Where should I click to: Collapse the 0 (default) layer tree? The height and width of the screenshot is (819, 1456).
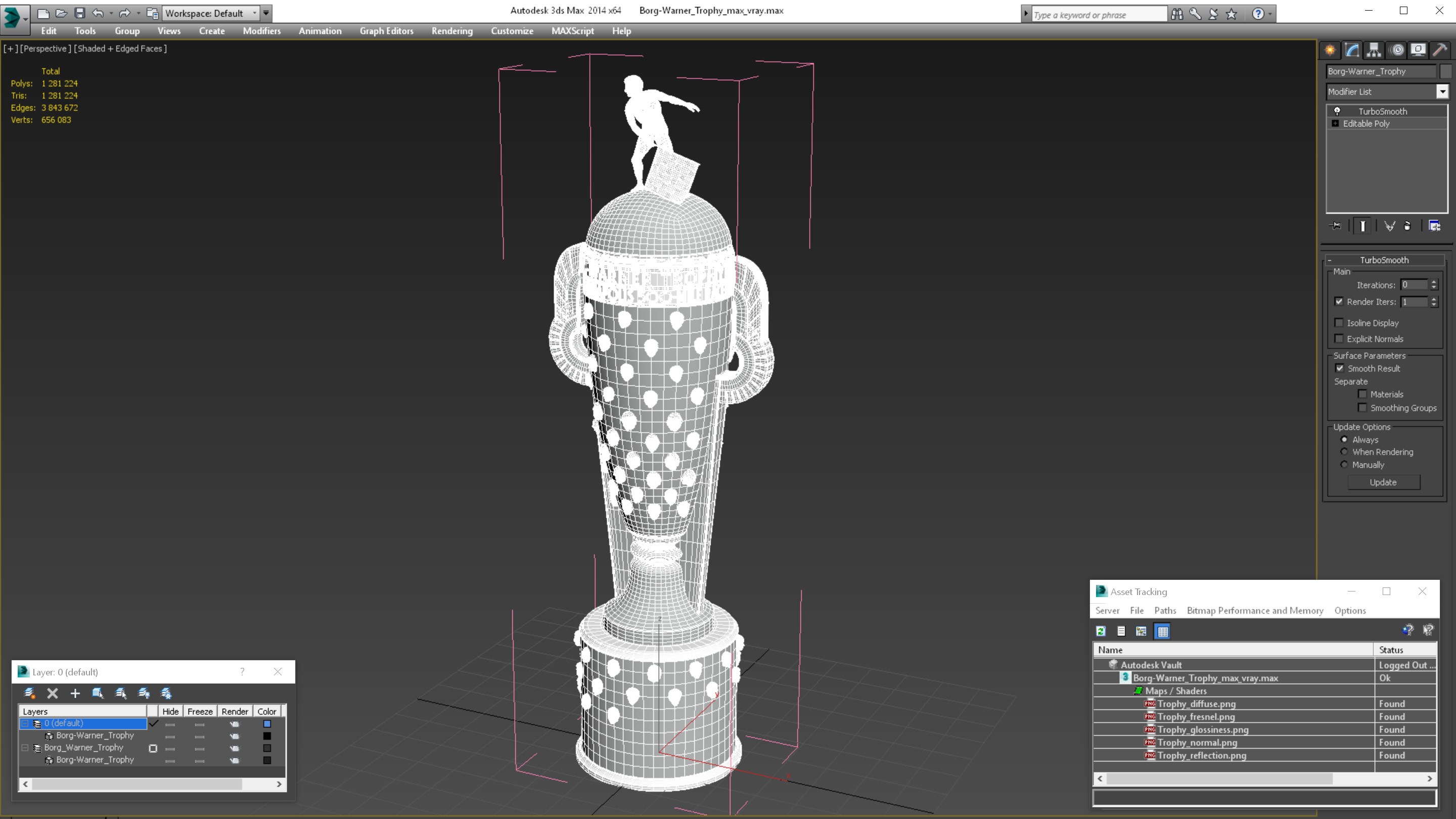click(25, 723)
